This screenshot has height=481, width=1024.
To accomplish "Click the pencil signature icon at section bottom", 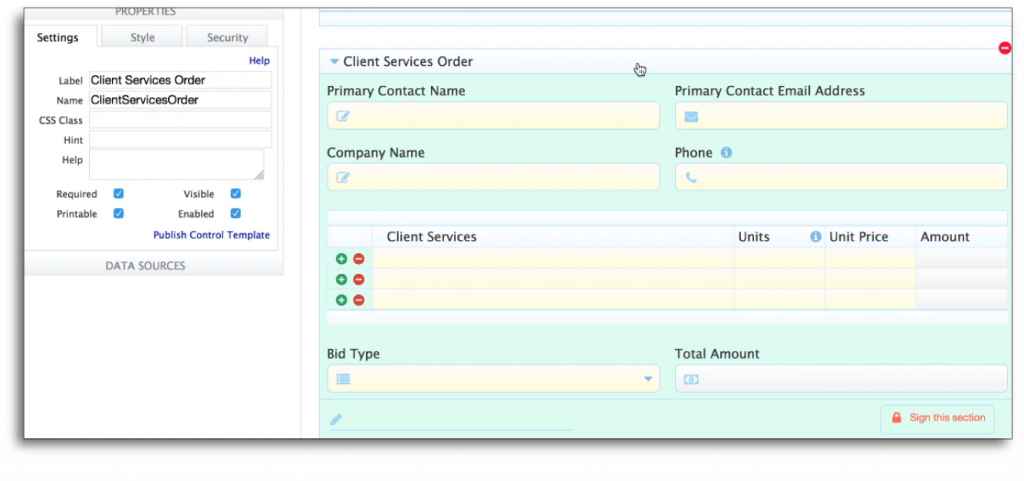I will [336, 420].
